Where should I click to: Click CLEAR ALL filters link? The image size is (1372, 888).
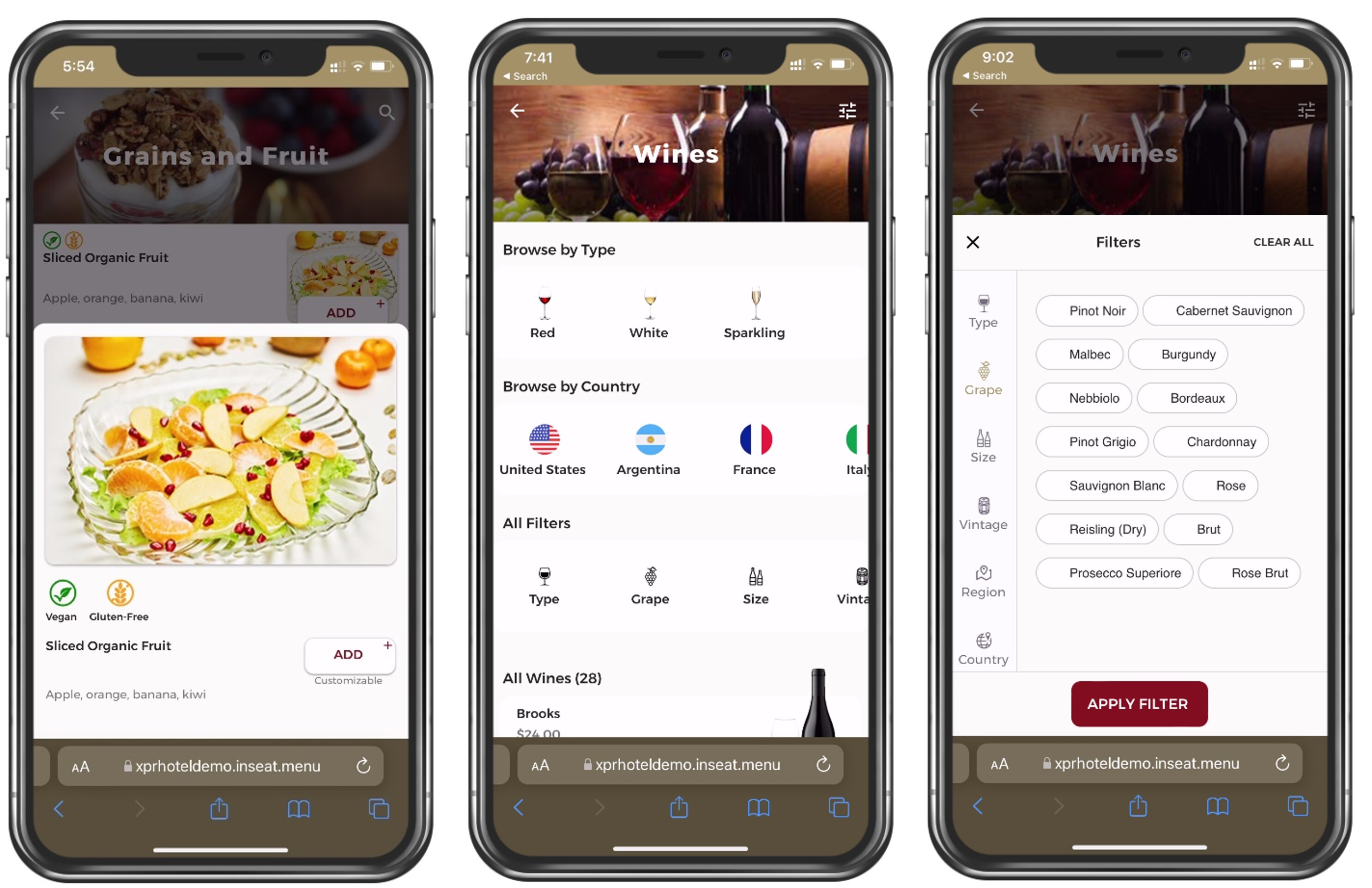click(x=1283, y=241)
